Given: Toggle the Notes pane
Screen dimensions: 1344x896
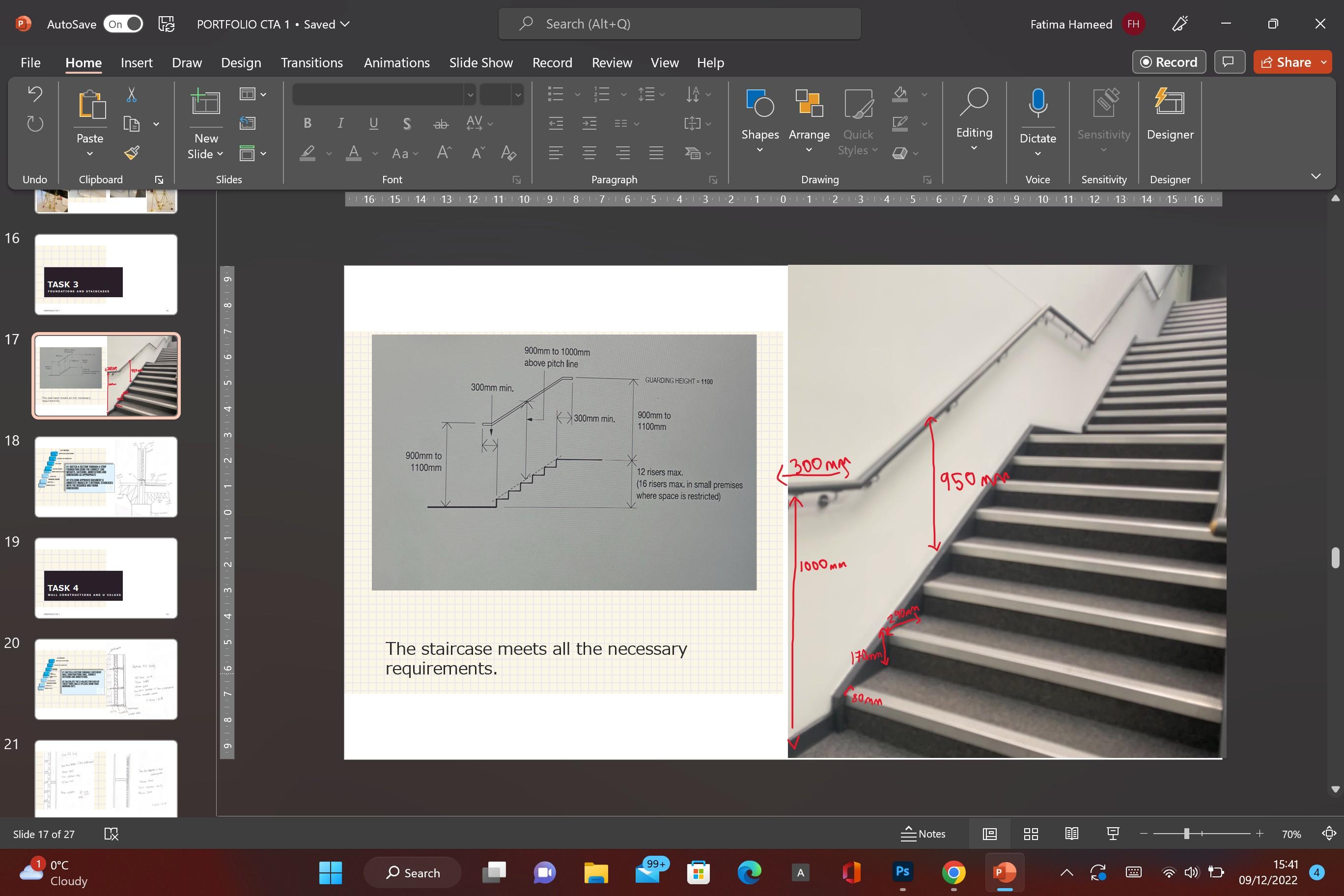Looking at the screenshot, I should tap(923, 834).
